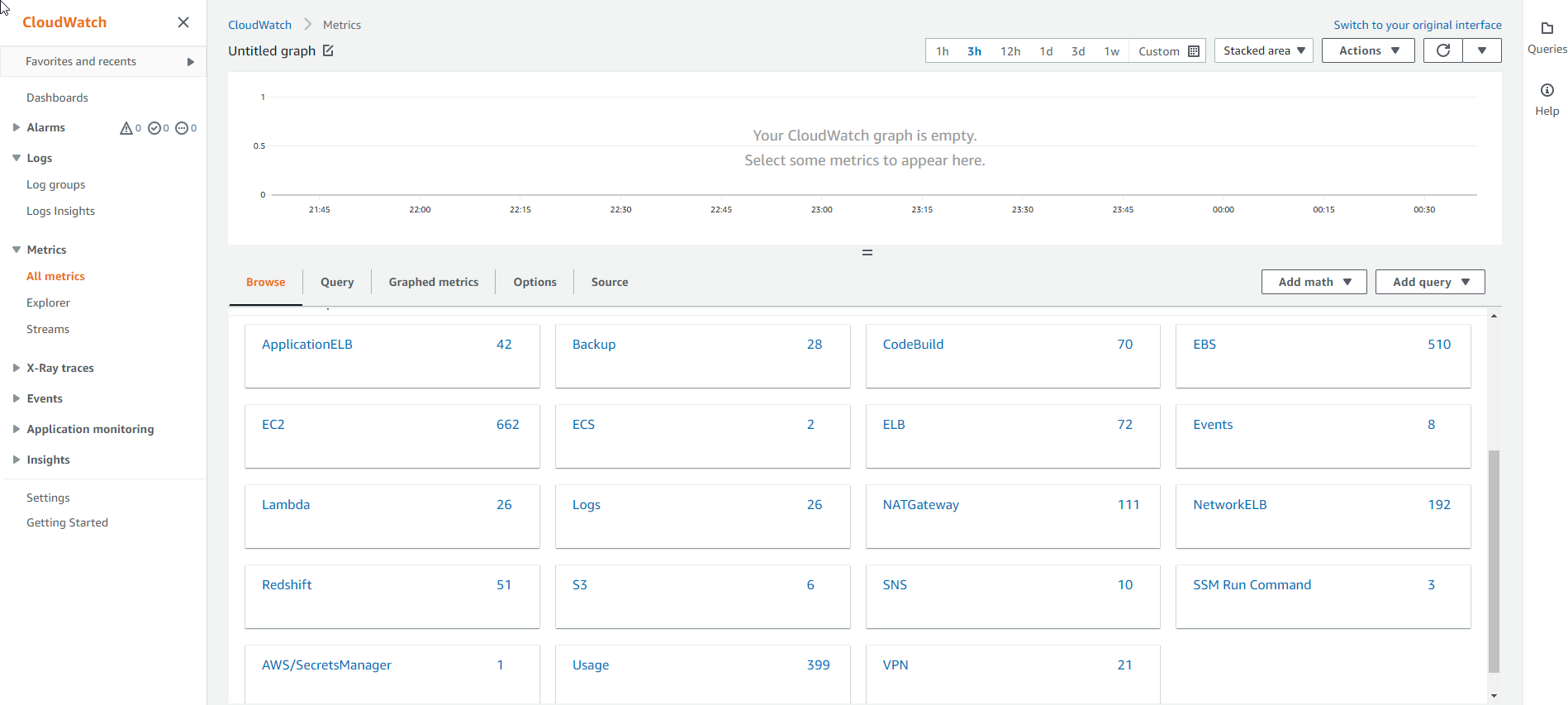Open CloudWatch Settings

(48, 498)
